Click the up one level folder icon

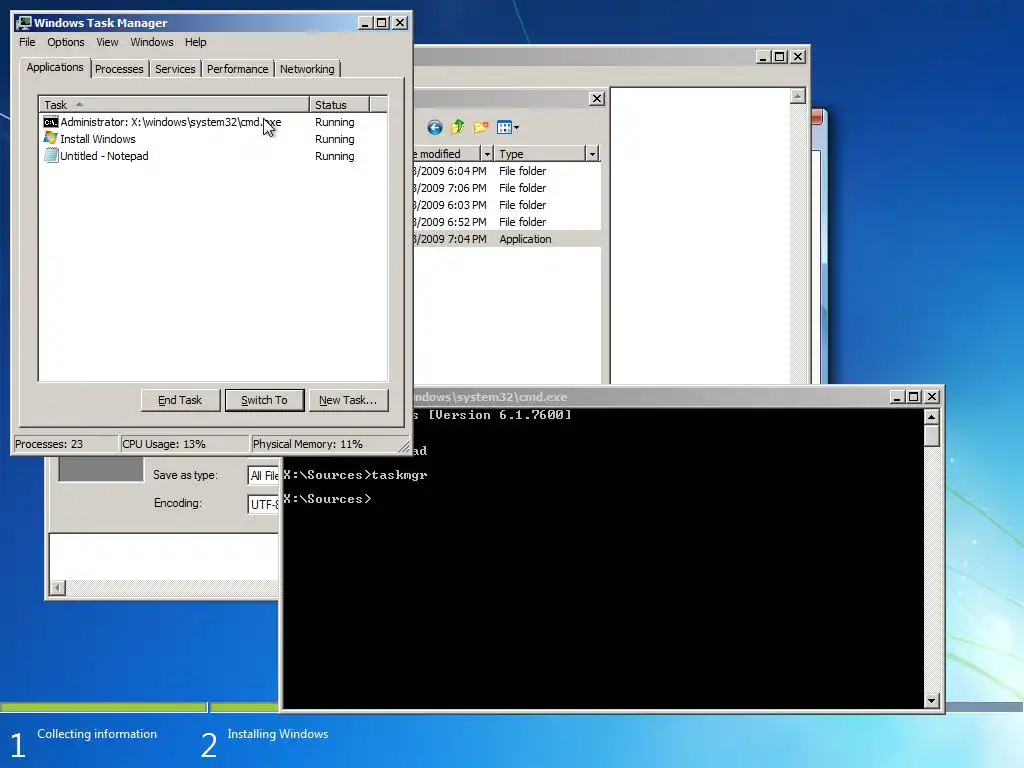pyautogui.click(x=458, y=127)
